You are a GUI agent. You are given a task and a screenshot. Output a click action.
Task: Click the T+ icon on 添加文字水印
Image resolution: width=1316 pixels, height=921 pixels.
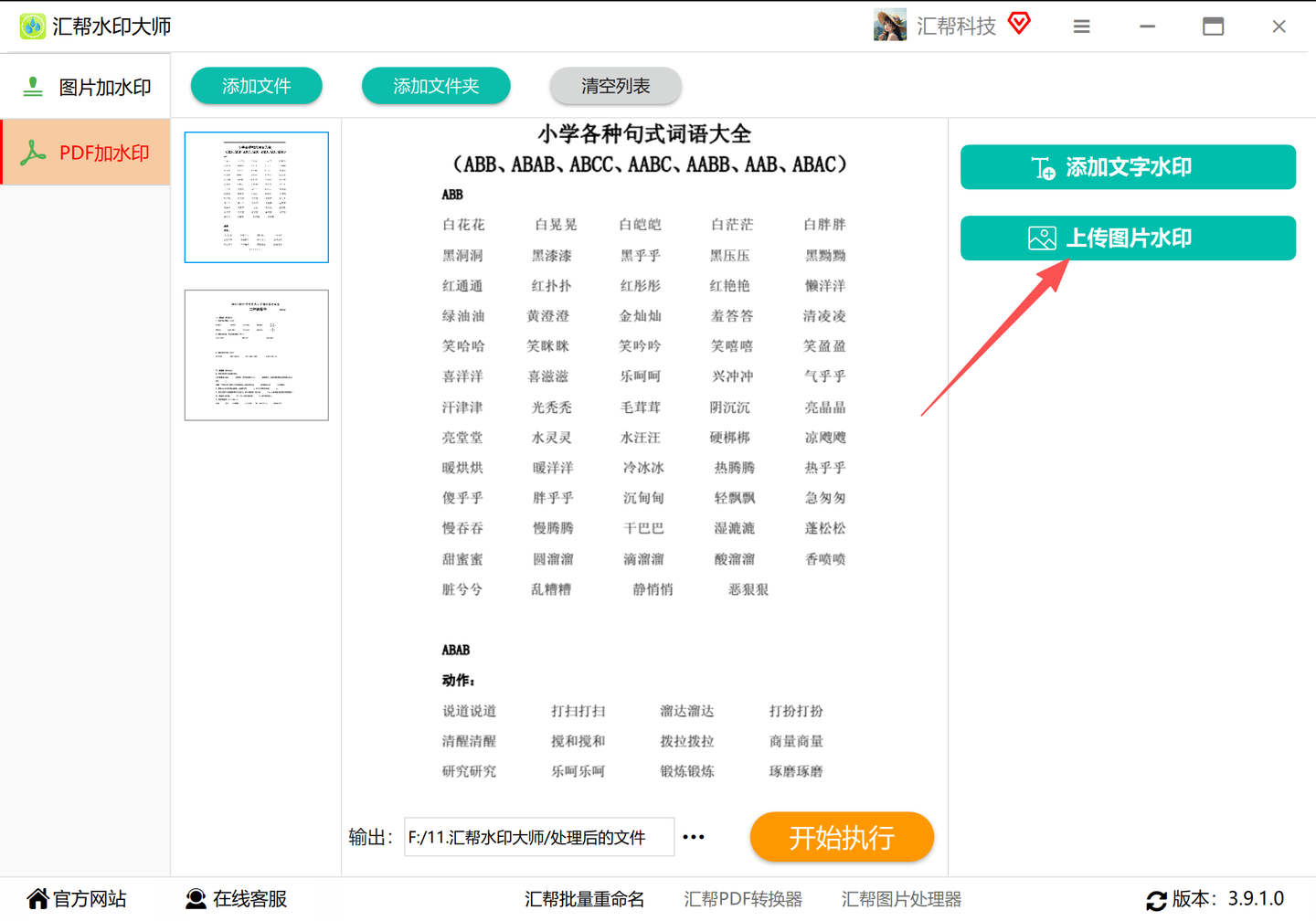pyautogui.click(x=1041, y=167)
